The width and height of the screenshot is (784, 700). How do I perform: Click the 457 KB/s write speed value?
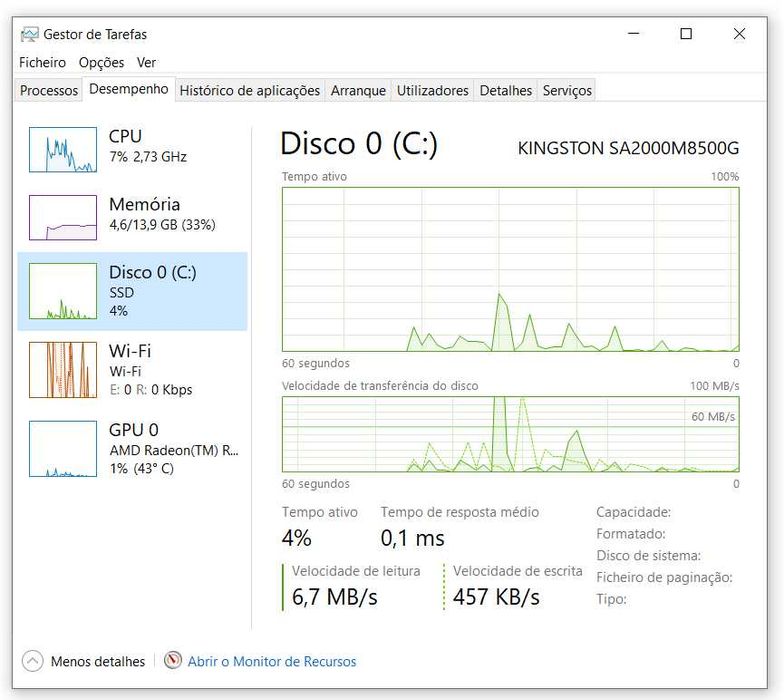[496, 597]
